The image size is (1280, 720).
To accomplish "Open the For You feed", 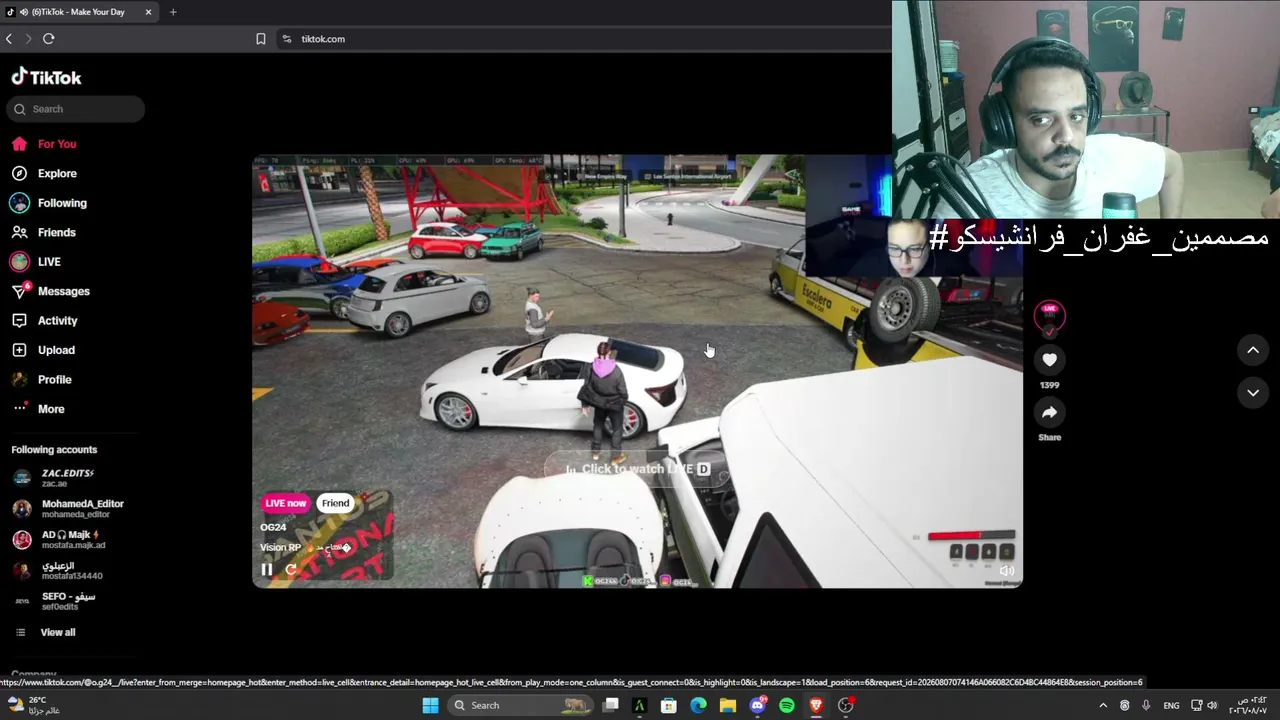I will point(57,144).
